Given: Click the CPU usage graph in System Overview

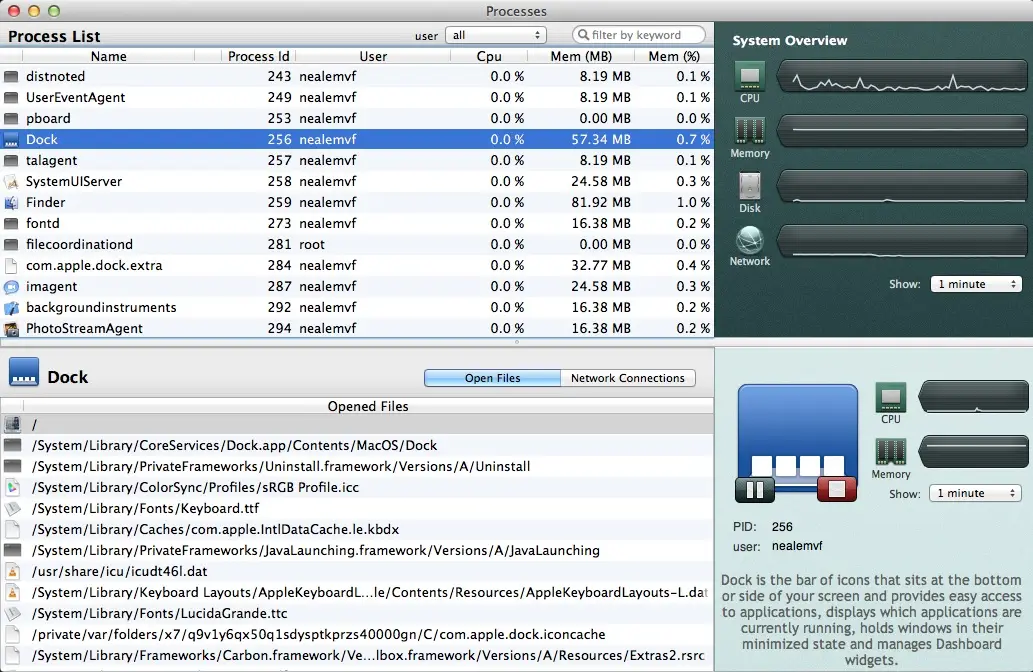Looking at the screenshot, I should click(902, 77).
